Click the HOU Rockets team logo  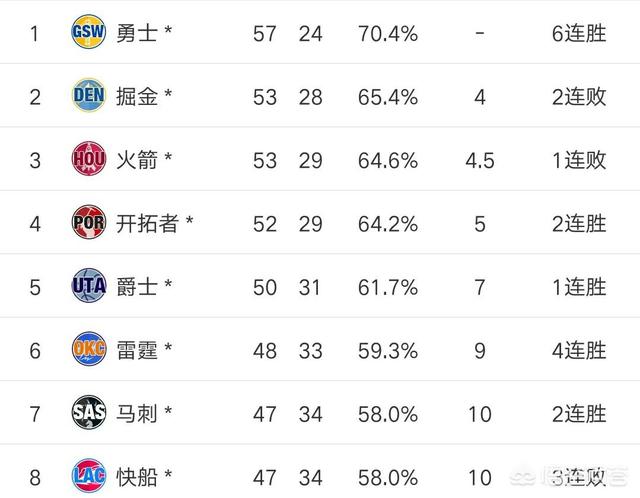[89, 159]
